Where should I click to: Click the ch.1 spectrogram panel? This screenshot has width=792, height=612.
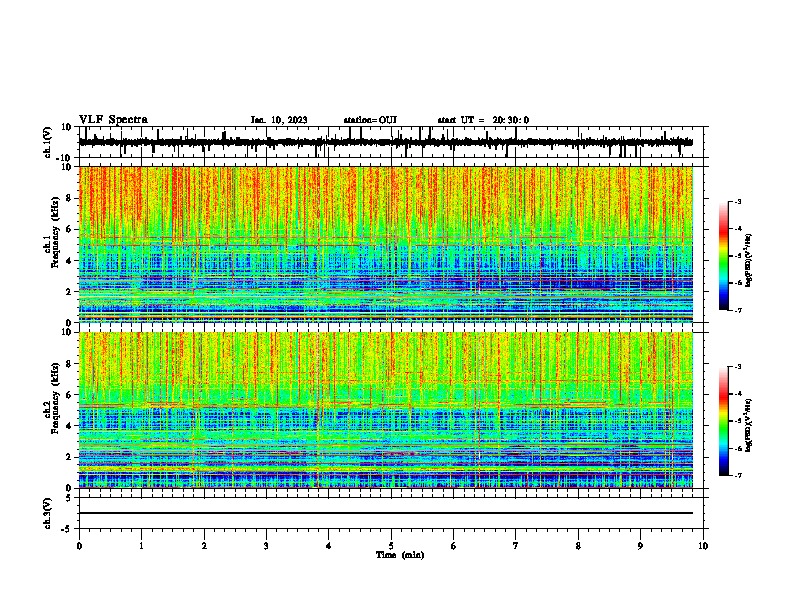click(x=386, y=244)
